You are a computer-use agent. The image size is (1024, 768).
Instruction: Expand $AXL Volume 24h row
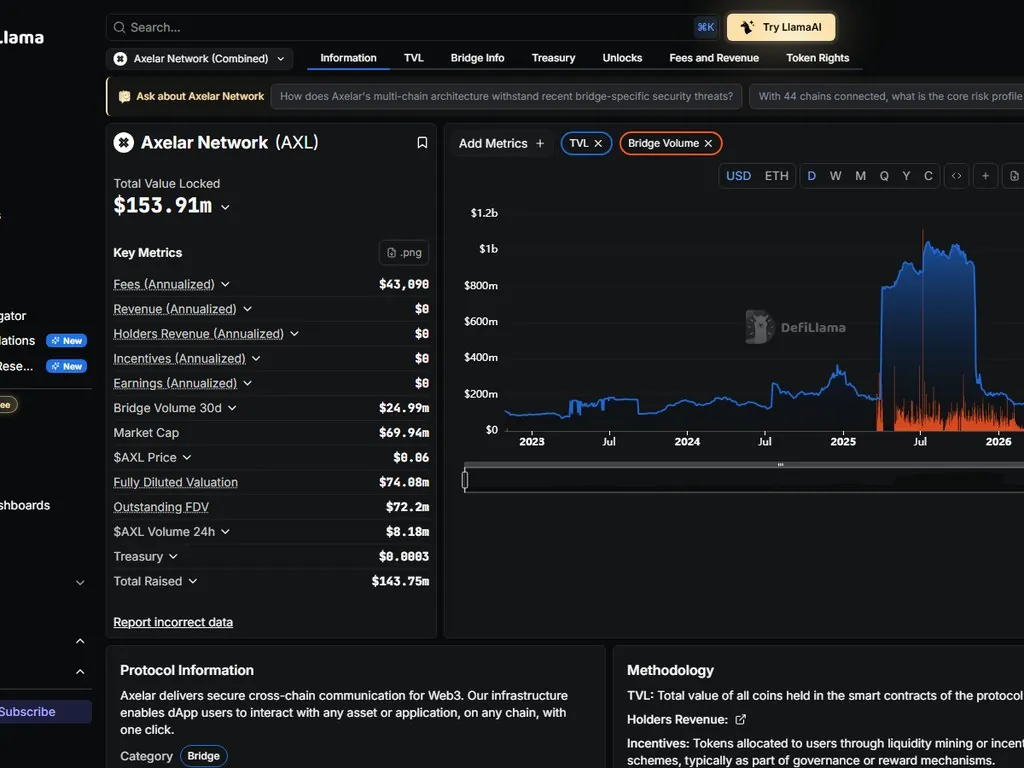[x=225, y=532]
